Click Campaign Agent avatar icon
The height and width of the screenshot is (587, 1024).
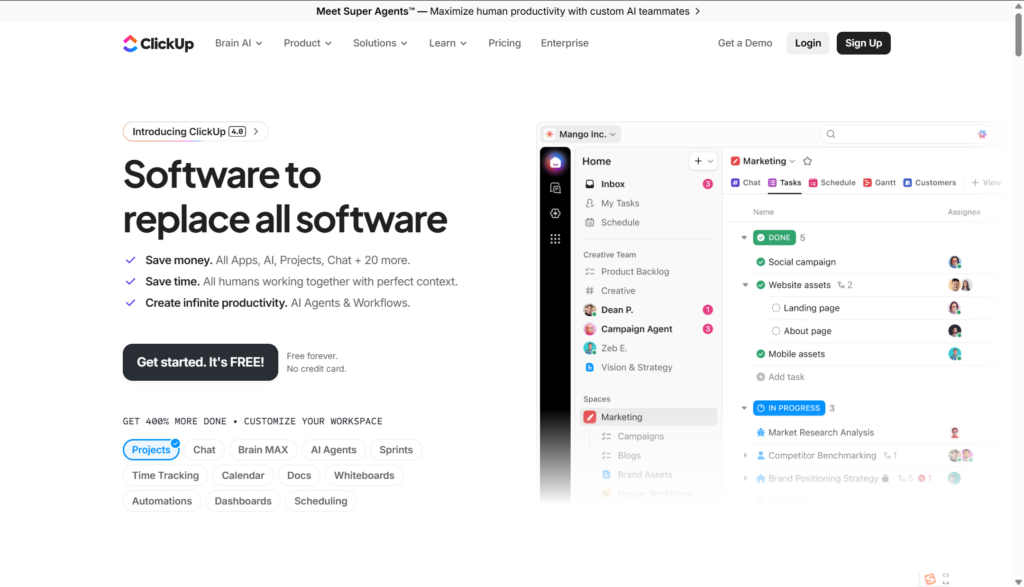coord(590,329)
